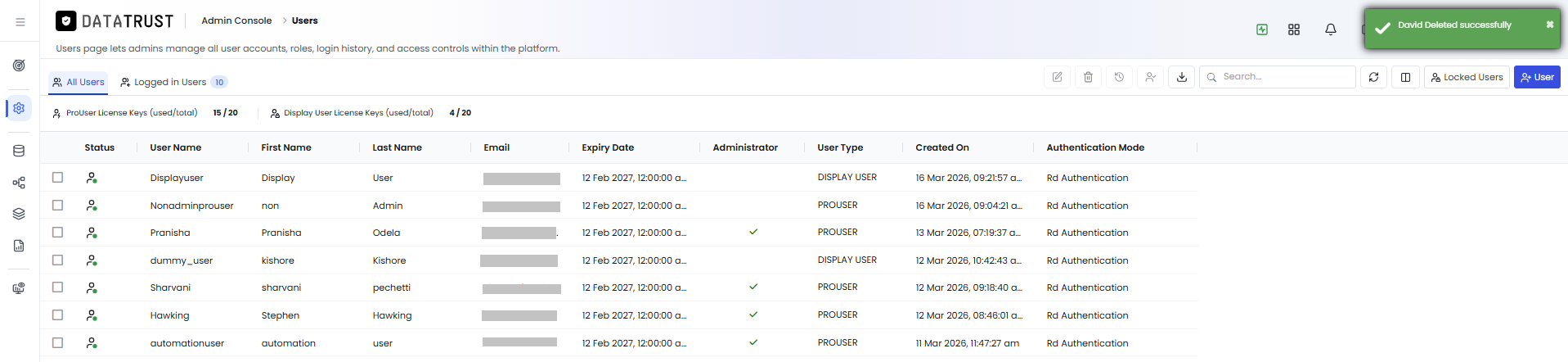Toggle the column chooser icon
1568x362 pixels.
[1405, 77]
